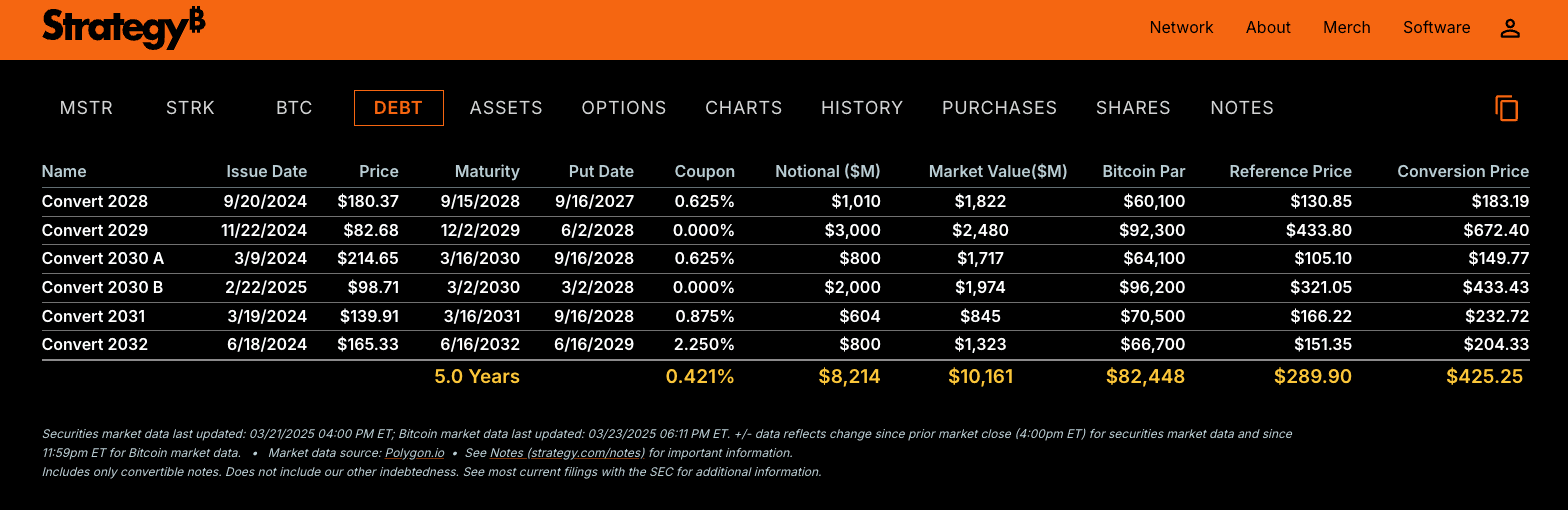Click the Merch header link
This screenshot has height=510, width=1568.
[x=1346, y=28]
